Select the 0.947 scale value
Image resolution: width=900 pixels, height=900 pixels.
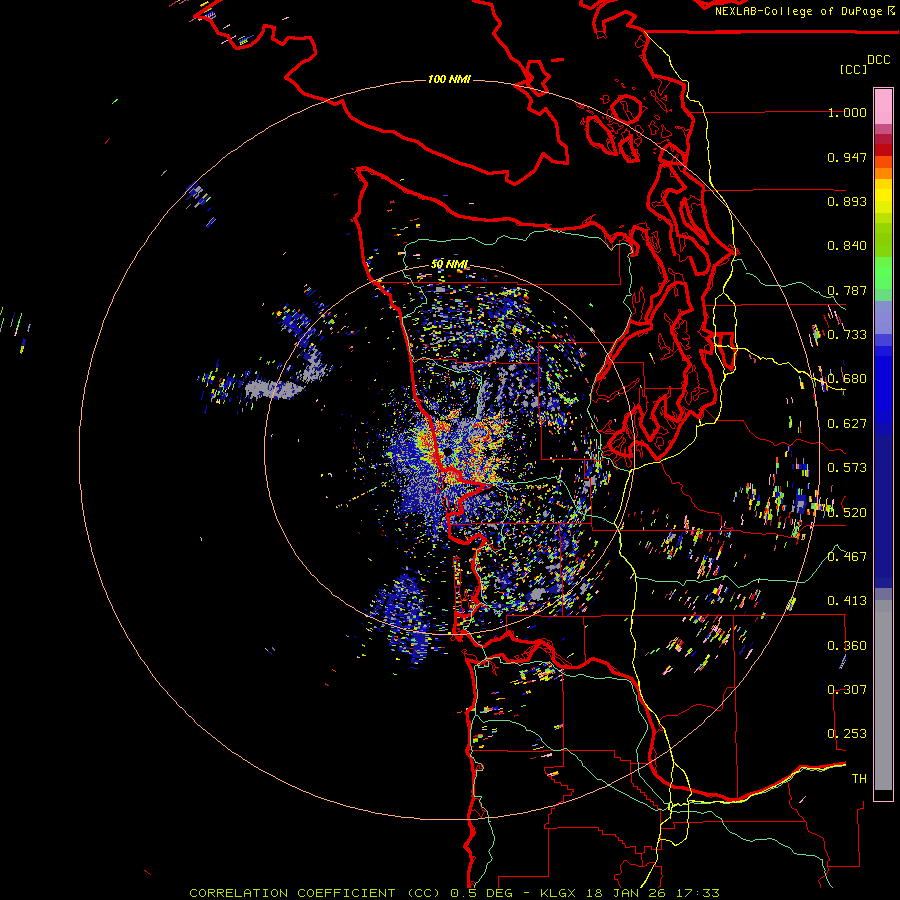click(847, 157)
